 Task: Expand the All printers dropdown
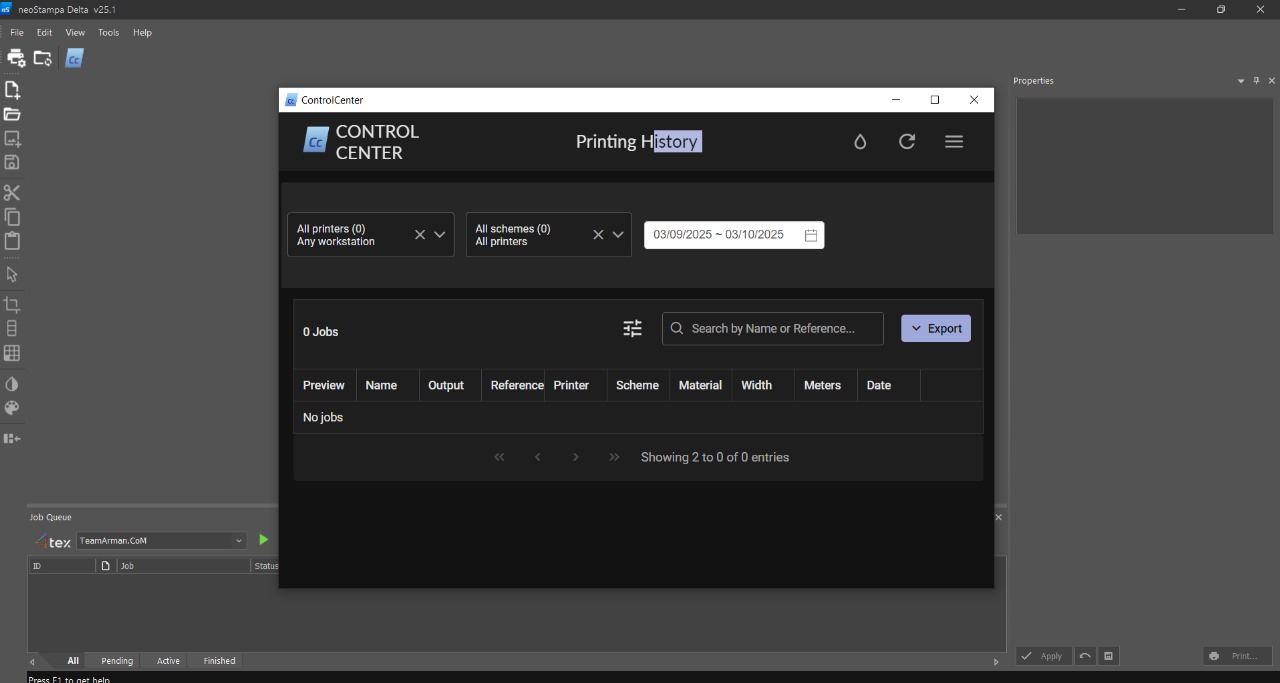point(439,235)
